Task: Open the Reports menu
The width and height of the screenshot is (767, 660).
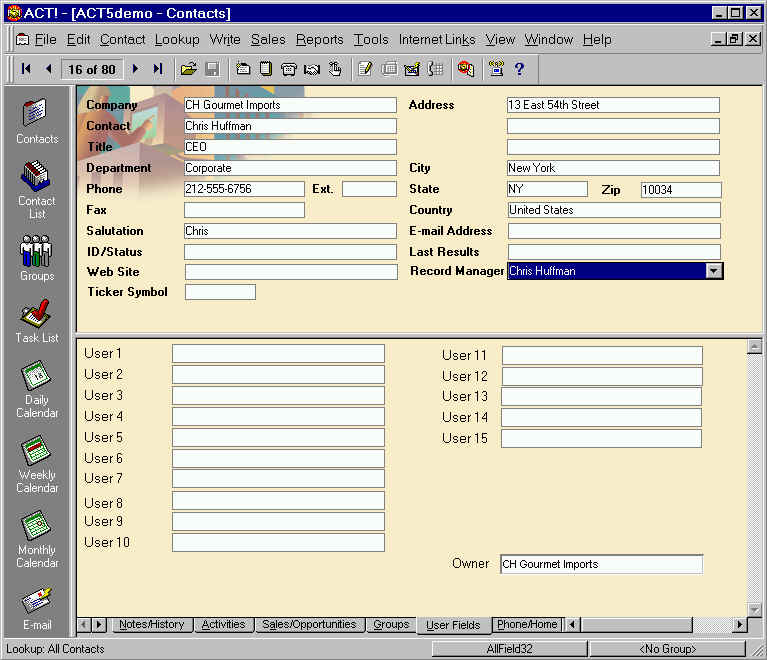Action: point(319,39)
